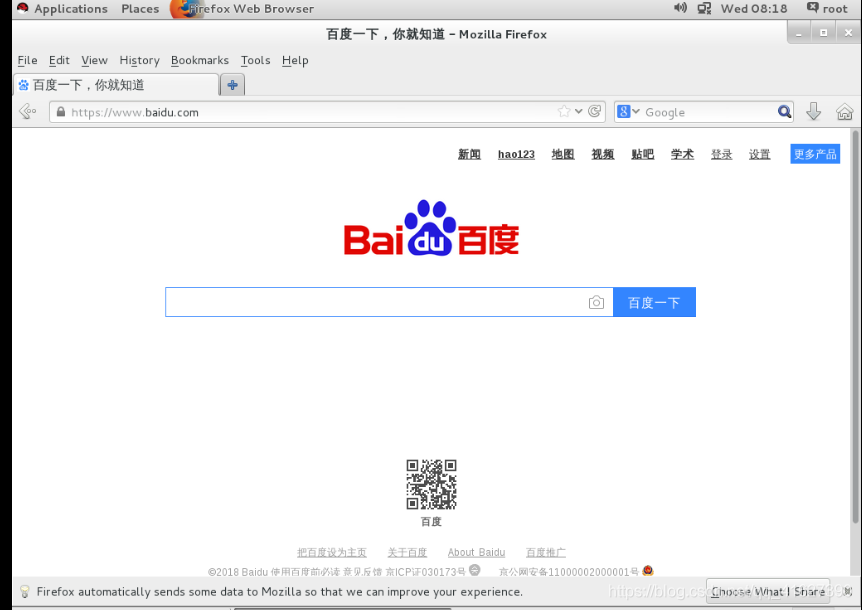Click the Baidu QR code image
The image size is (862, 610).
(x=432, y=484)
